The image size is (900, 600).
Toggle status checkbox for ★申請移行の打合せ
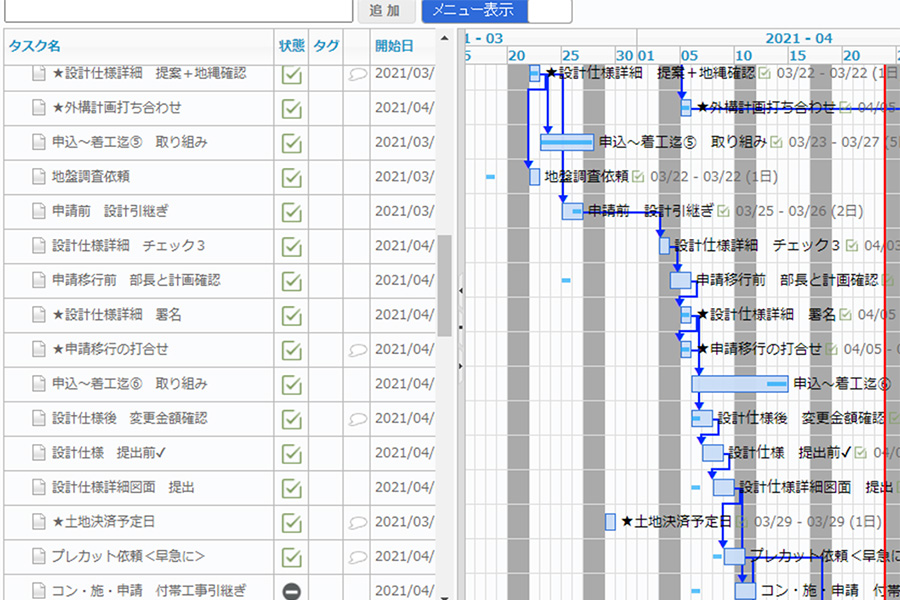coord(292,350)
